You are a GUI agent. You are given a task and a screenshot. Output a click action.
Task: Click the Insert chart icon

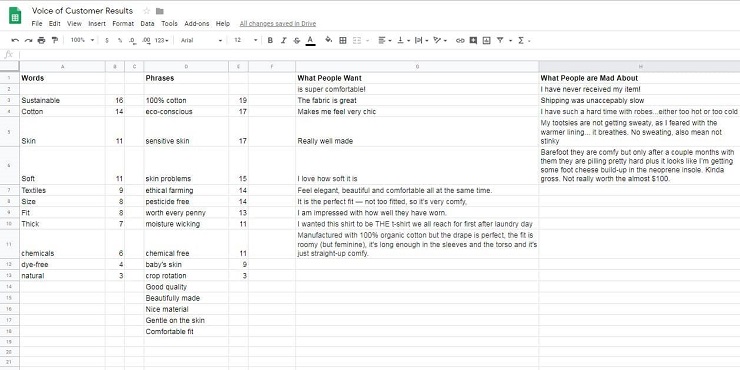pyautogui.click(x=486, y=41)
